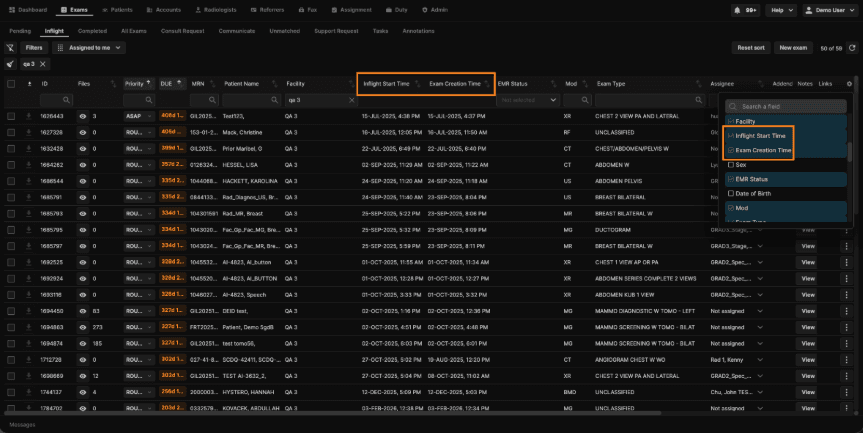Viewport: 864px width, 433px height.
Task: Tick the select-all rows header checkbox
Action: tap(11, 84)
